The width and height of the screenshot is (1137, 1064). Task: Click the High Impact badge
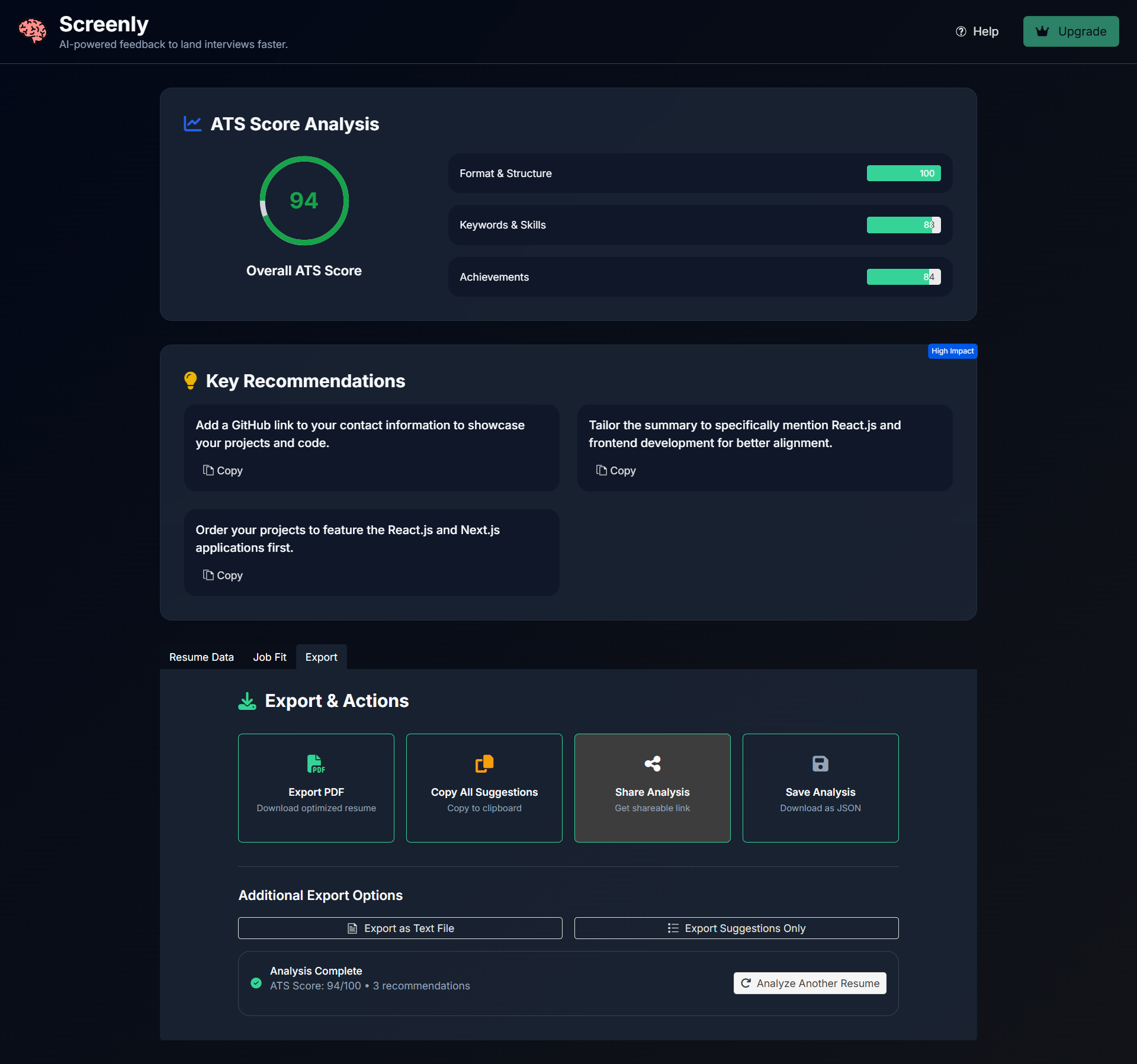(952, 351)
